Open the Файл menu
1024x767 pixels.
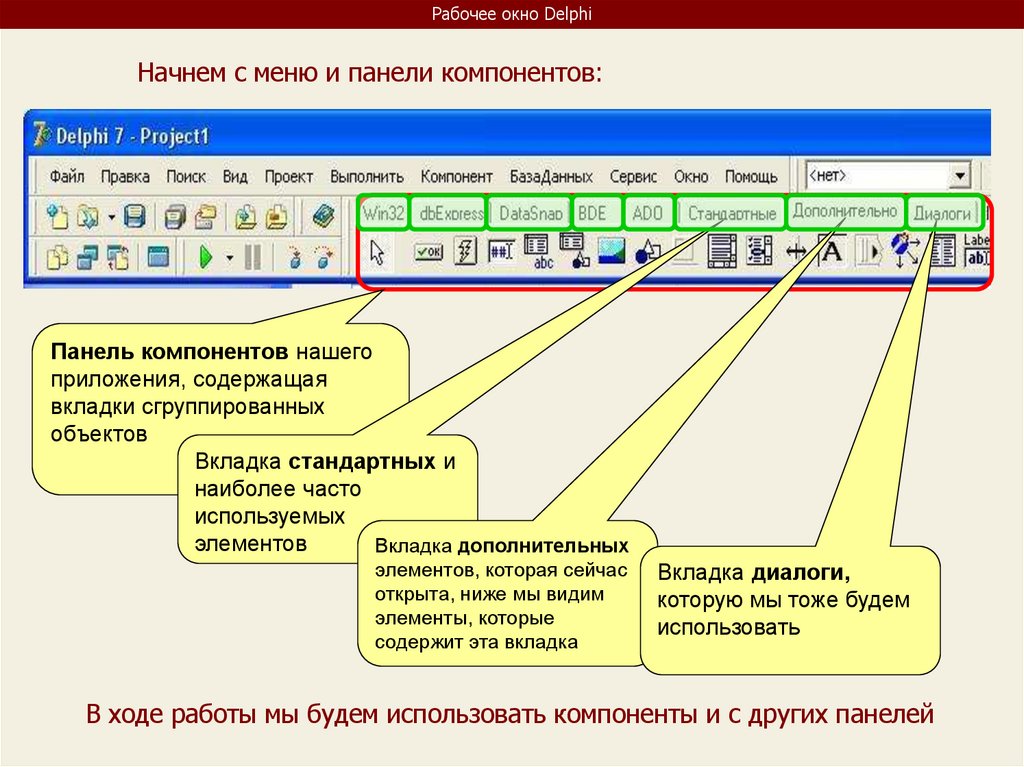point(67,176)
